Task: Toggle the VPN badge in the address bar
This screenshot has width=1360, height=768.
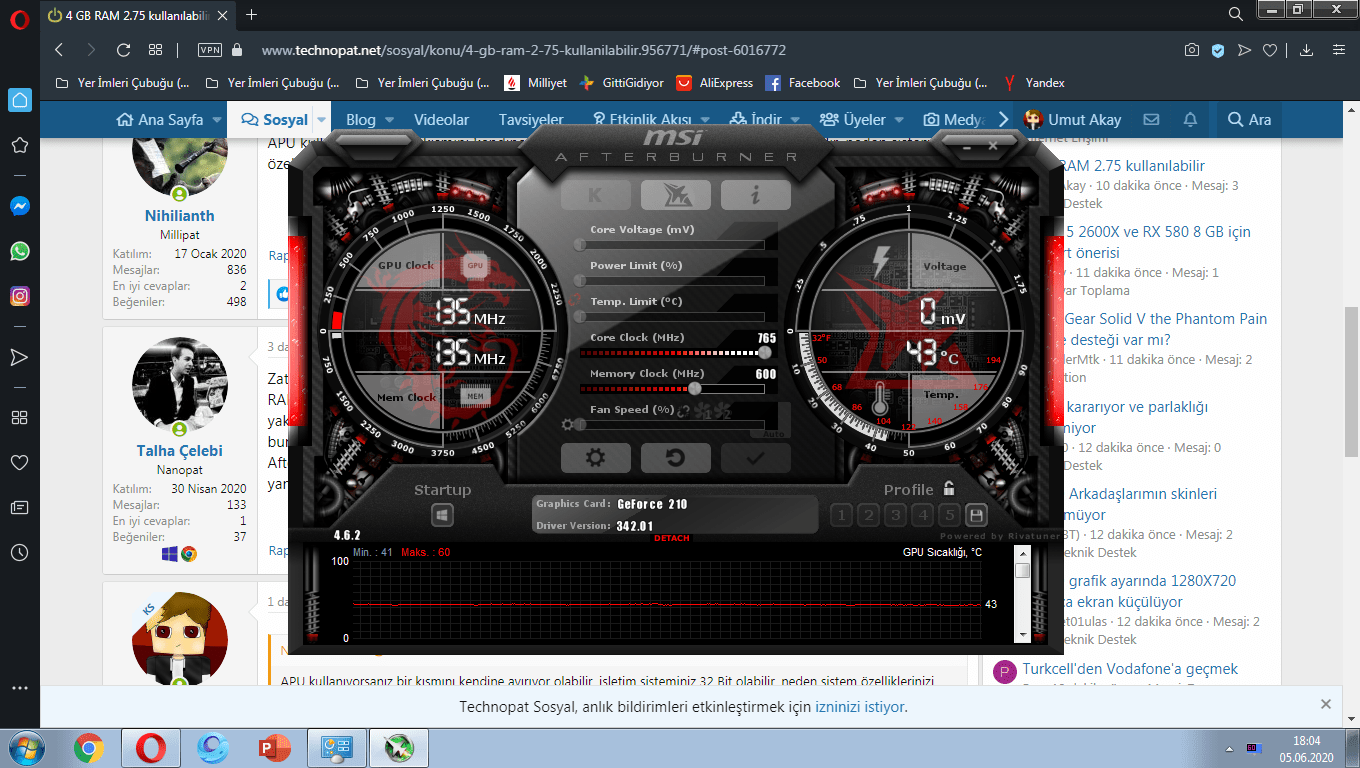Action: (x=210, y=50)
